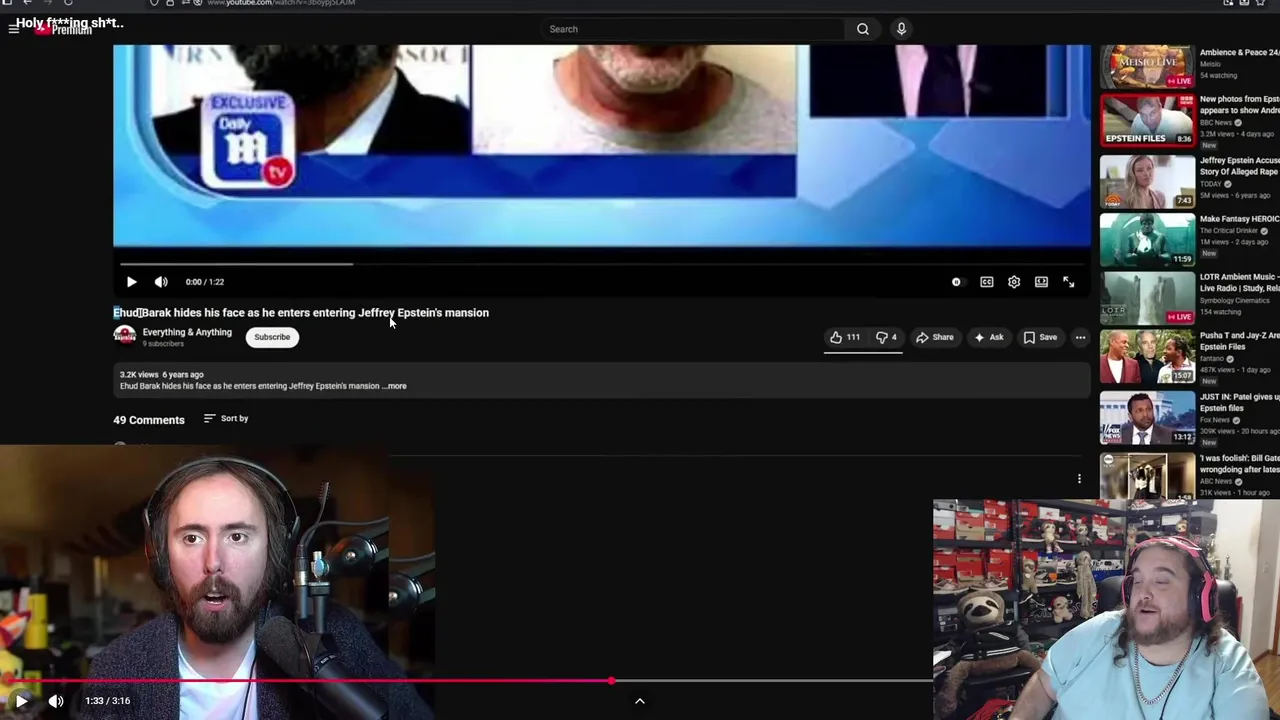This screenshot has width=1280, height=720.
Task: Click the Share button
Action: point(935,337)
